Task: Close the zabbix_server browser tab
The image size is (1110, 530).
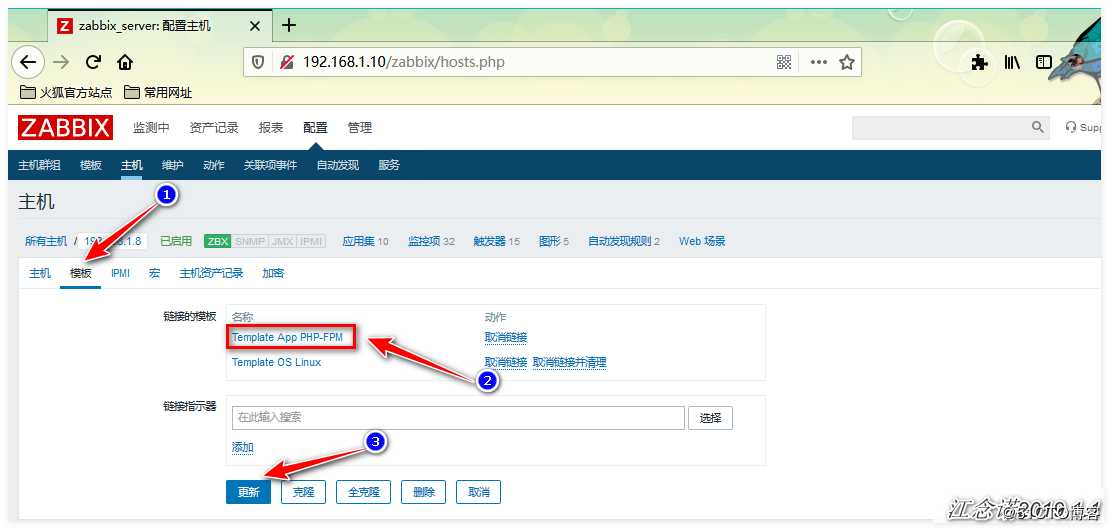Action: point(255,26)
